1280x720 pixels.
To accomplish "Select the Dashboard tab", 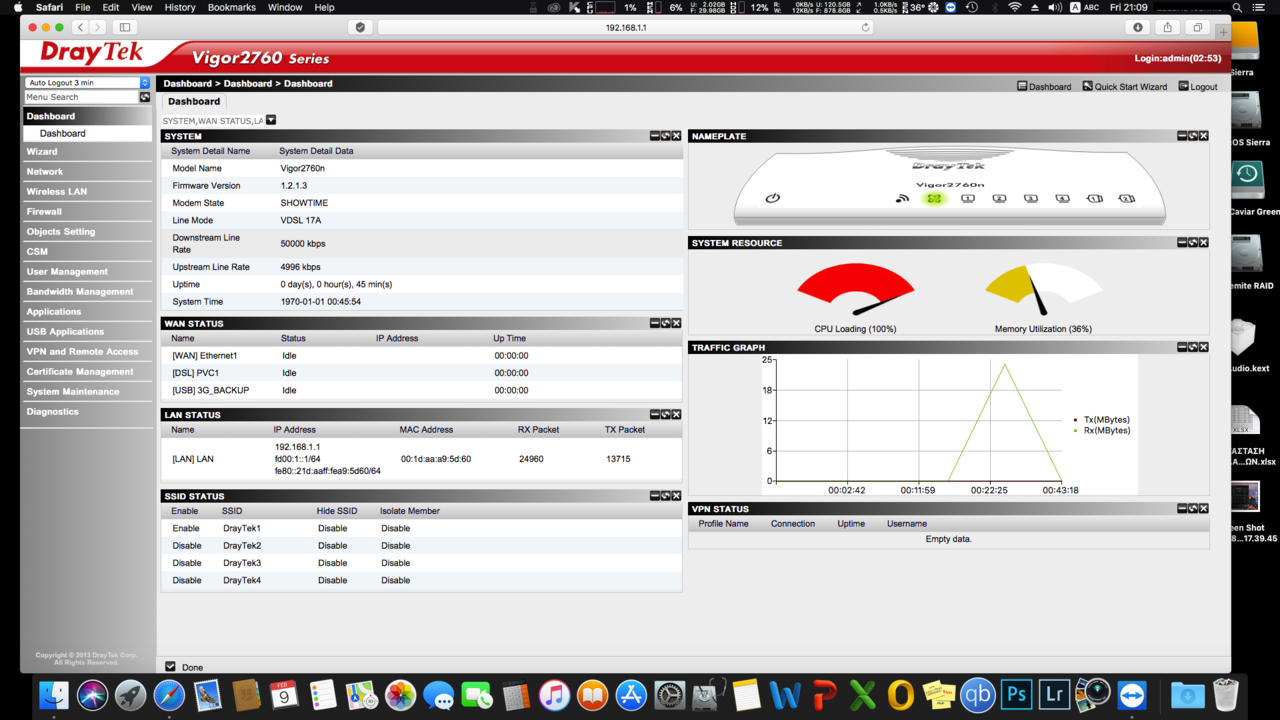I will 194,101.
